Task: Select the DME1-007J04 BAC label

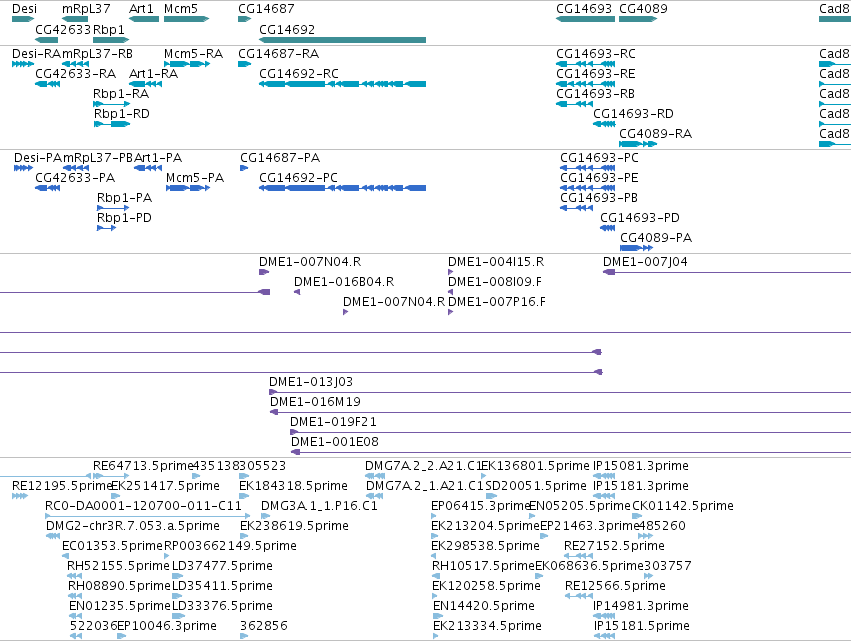Action: 645,262
